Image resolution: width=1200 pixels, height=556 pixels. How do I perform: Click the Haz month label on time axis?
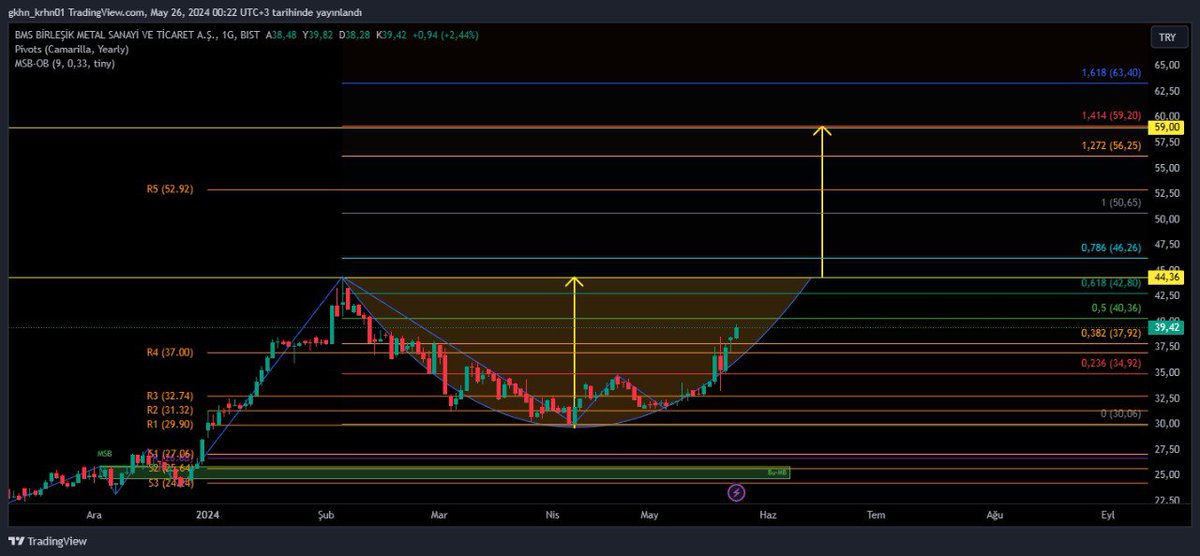click(x=768, y=514)
